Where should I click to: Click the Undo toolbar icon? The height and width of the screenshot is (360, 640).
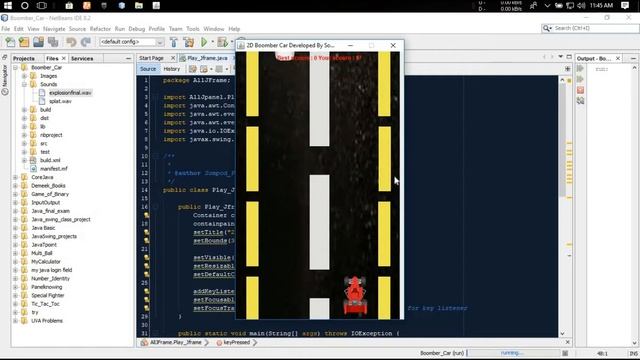pyautogui.click(x=71, y=42)
